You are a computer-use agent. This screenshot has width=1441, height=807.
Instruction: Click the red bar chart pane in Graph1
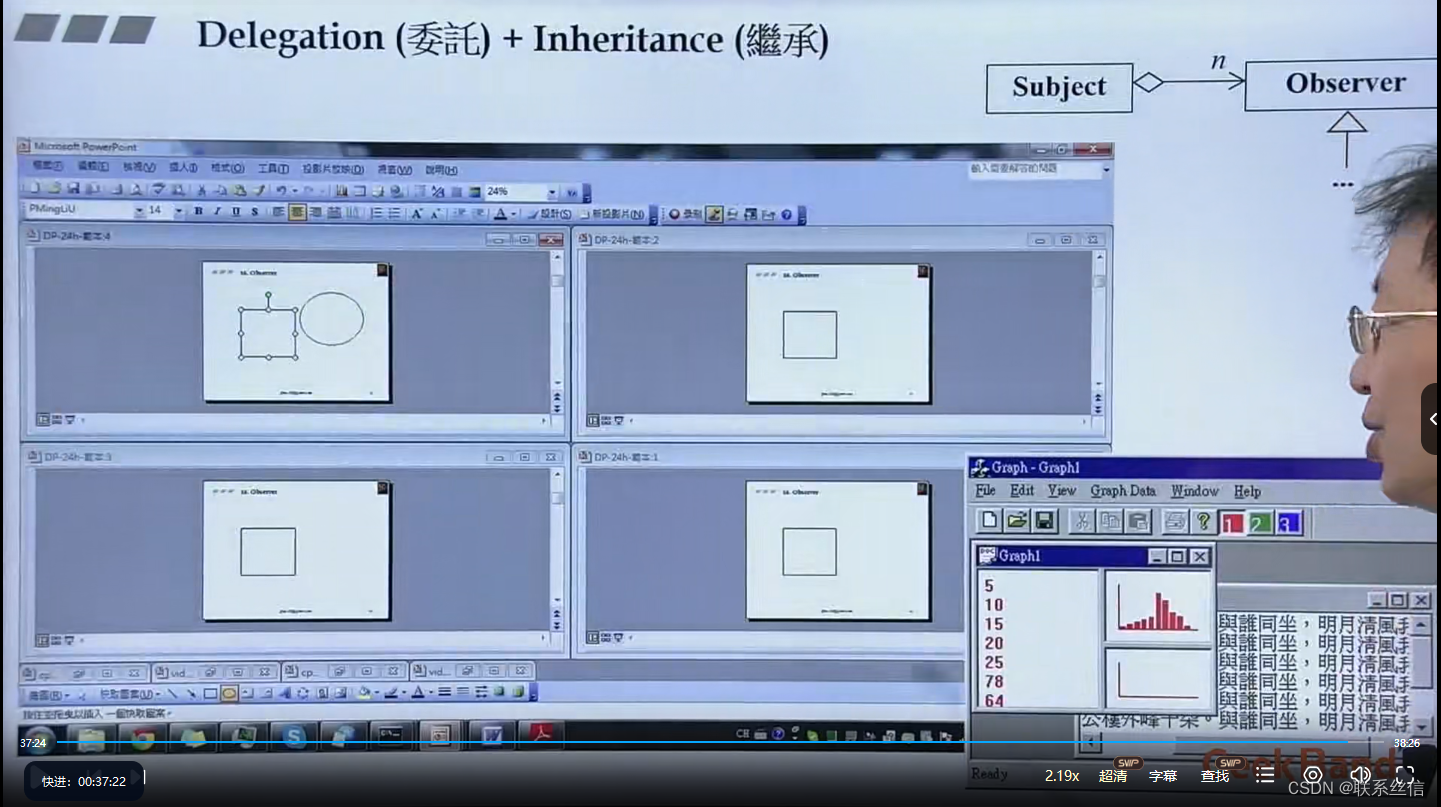[1158, 606]
